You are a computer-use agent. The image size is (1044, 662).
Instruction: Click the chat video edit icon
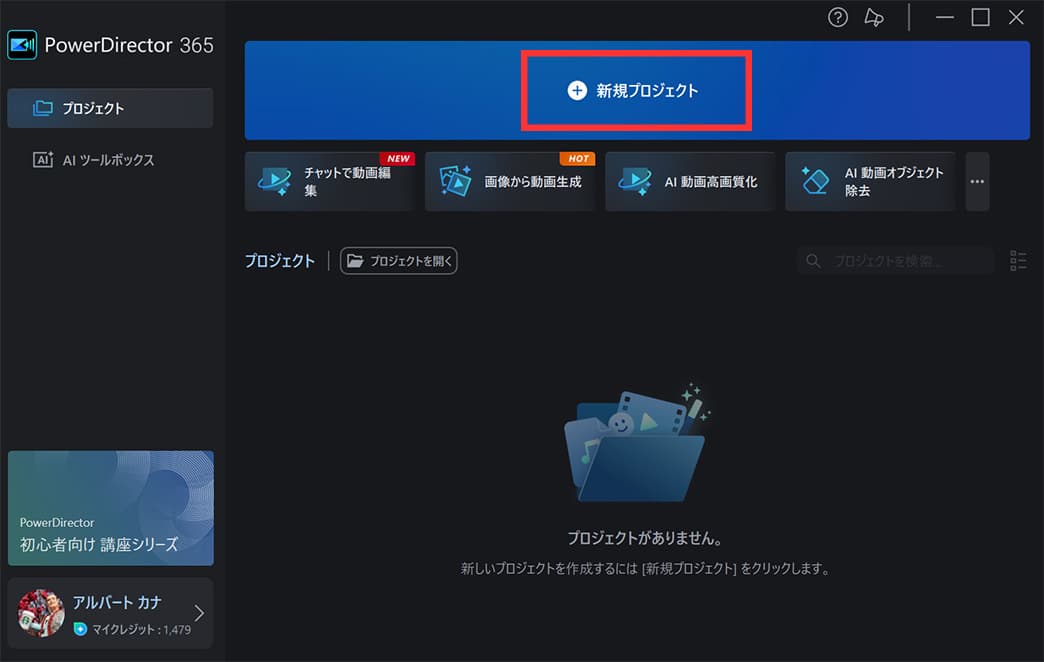point(274,180)
